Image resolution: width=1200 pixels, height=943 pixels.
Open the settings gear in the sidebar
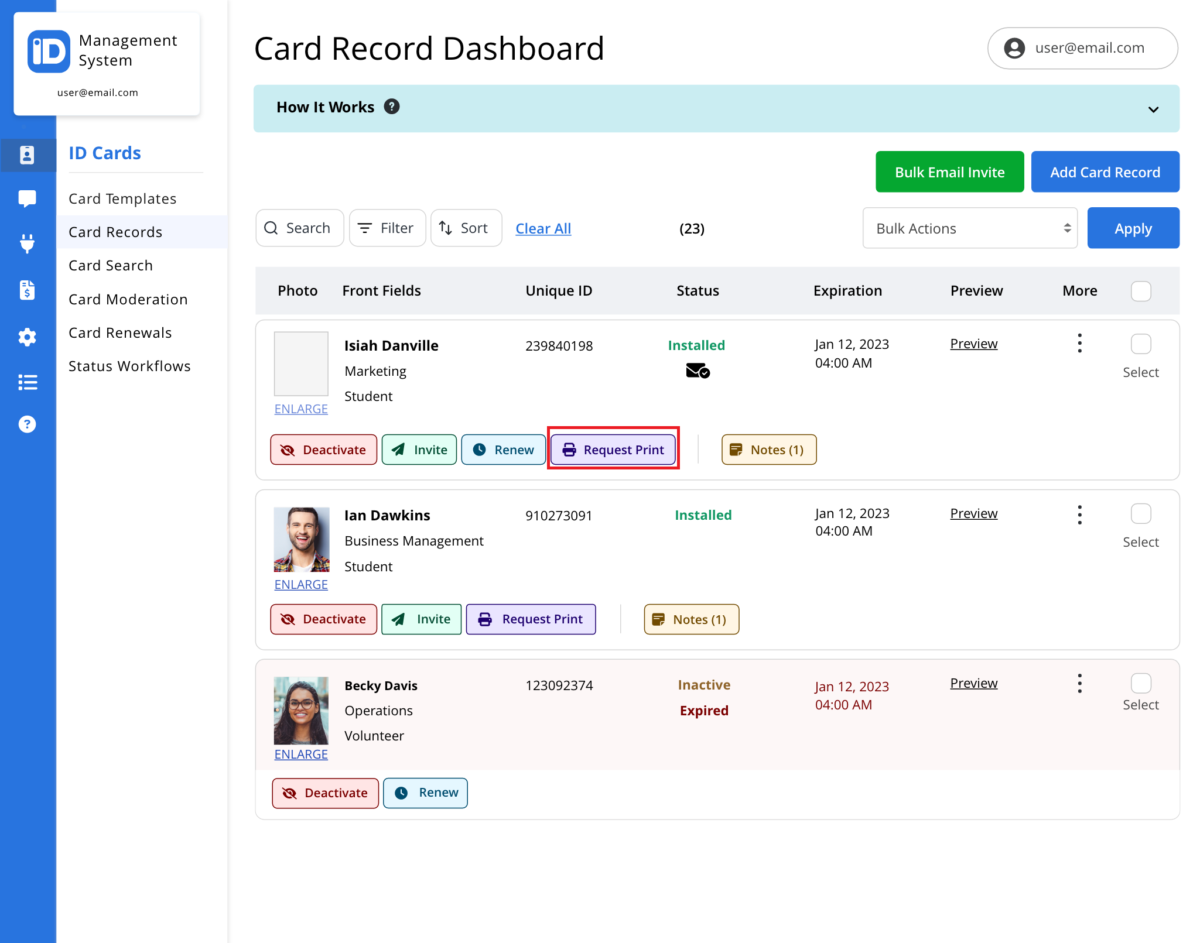[x=28, y=337]
